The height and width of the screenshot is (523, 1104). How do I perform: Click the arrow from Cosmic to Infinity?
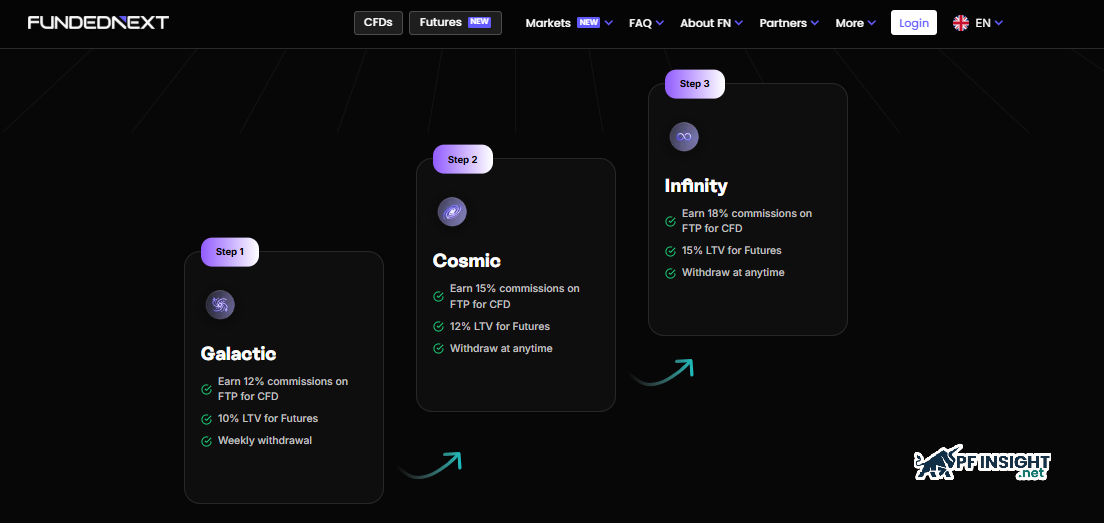(x=662, y=372)
